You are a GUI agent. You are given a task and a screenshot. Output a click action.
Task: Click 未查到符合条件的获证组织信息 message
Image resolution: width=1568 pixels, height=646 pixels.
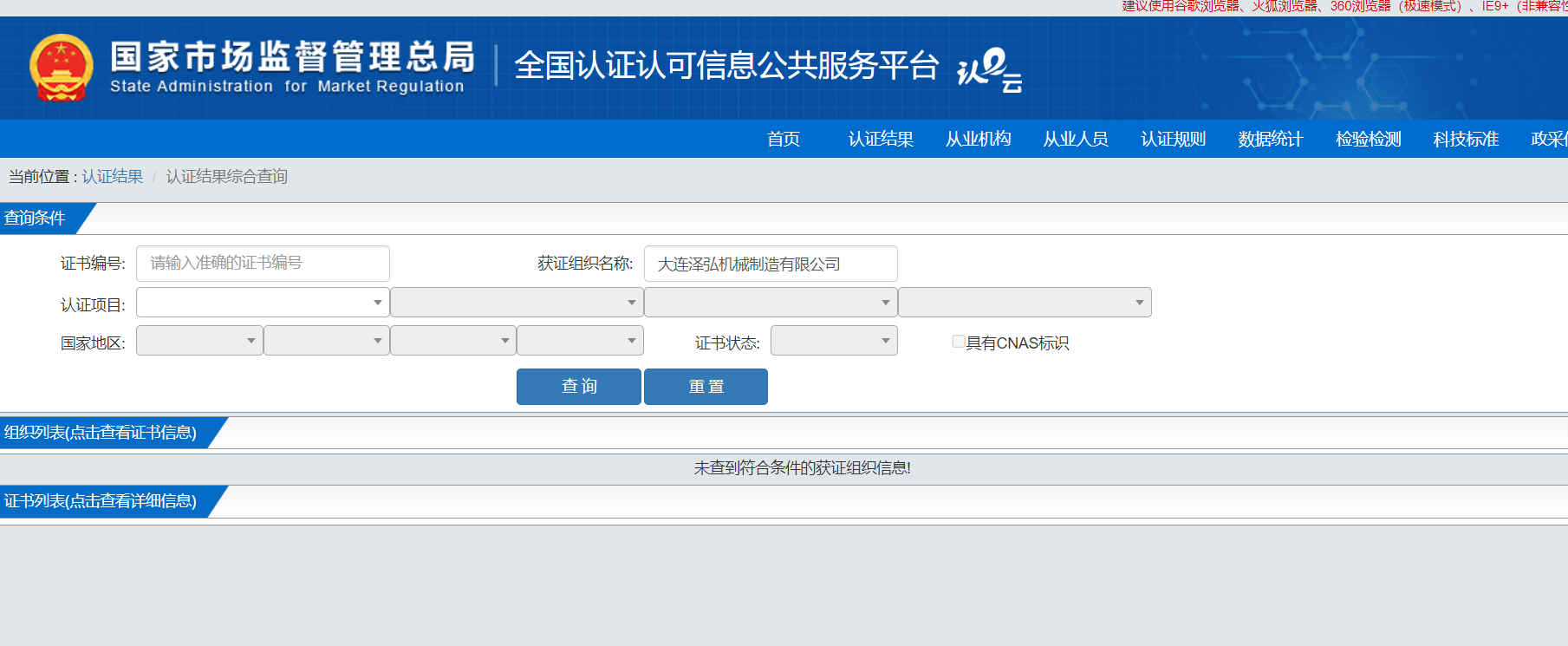tap(802, 468)
